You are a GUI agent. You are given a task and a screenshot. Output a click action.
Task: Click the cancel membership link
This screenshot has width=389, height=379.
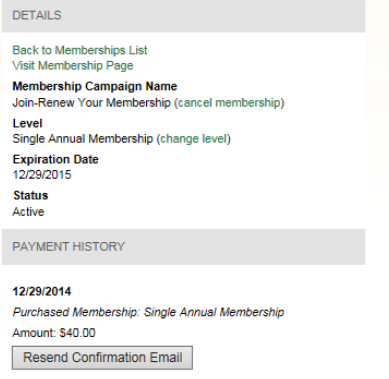pyautogui.click(x=229, y=103)
